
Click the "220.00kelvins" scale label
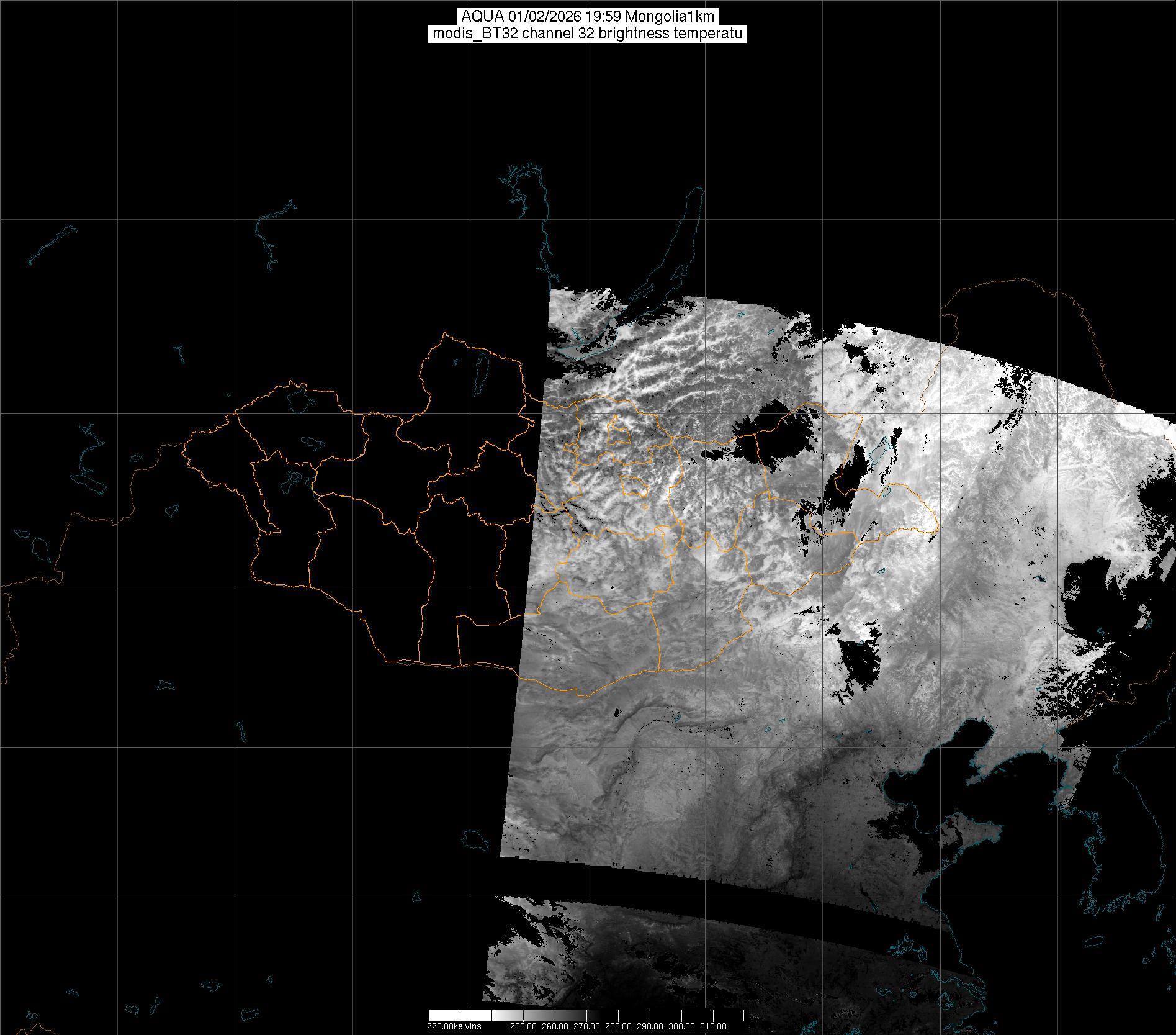454,1026
